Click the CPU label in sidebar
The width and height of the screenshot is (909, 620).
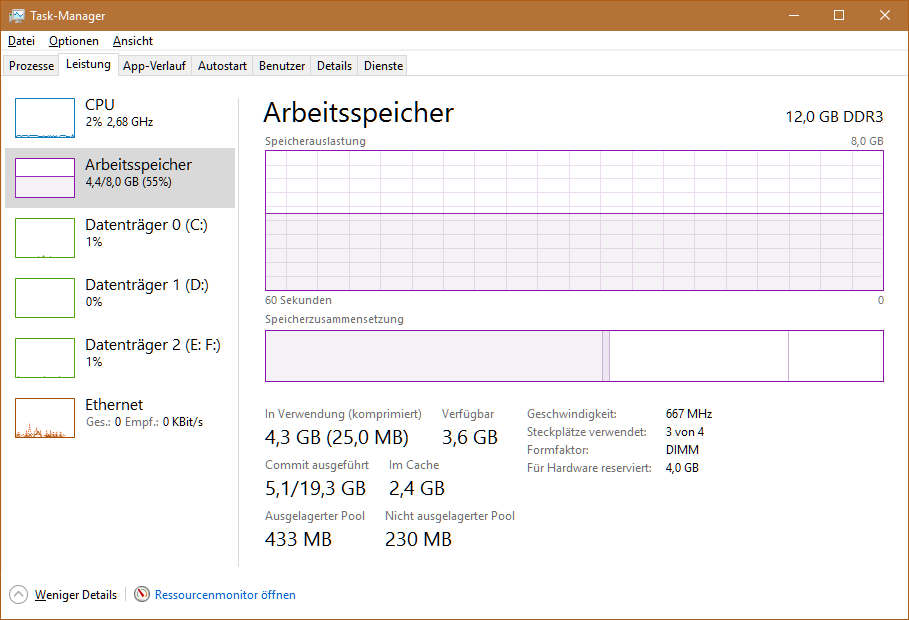pyautogui.click(x=100, y=104)
